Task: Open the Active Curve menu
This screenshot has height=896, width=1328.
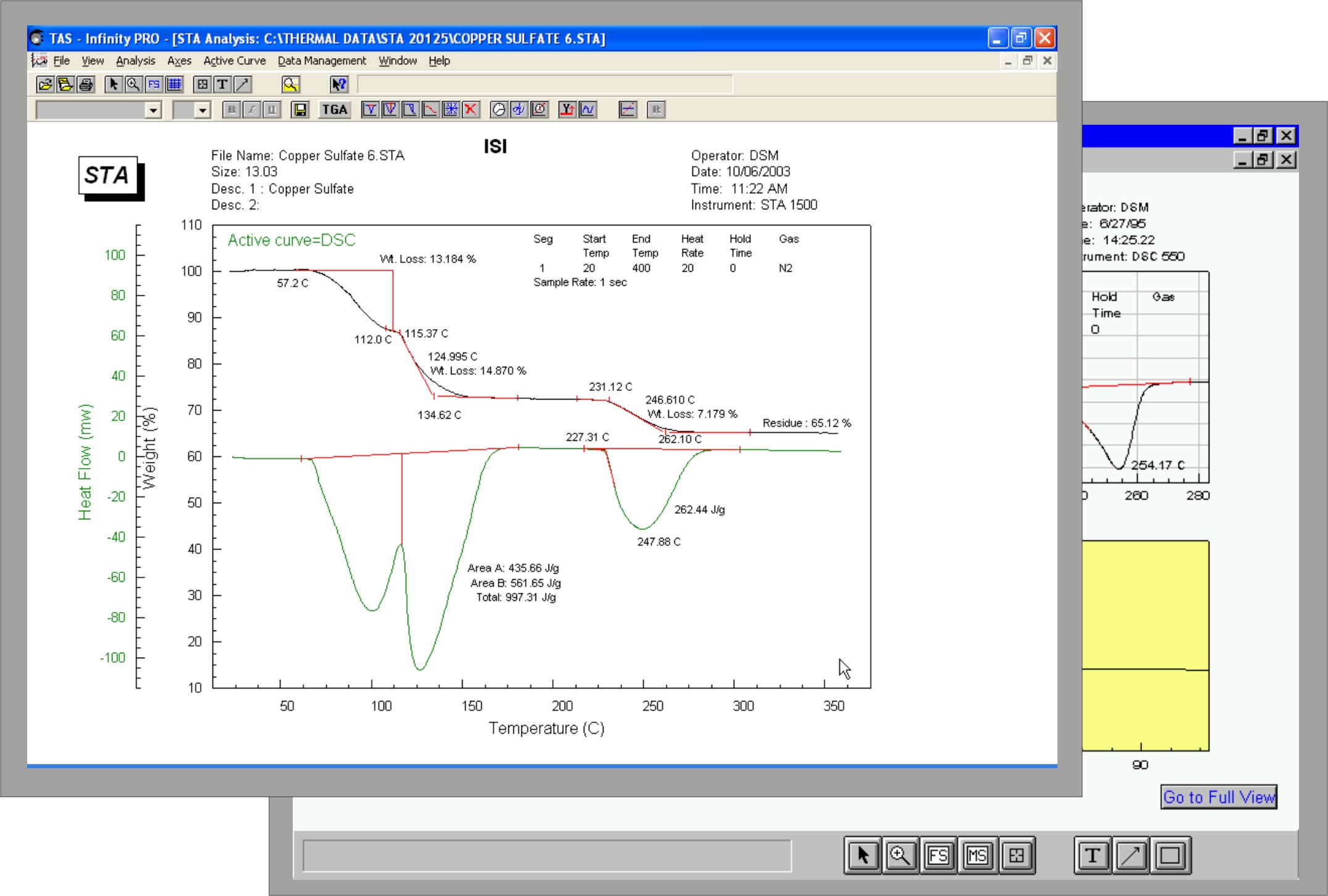Action: click(234, 61)
